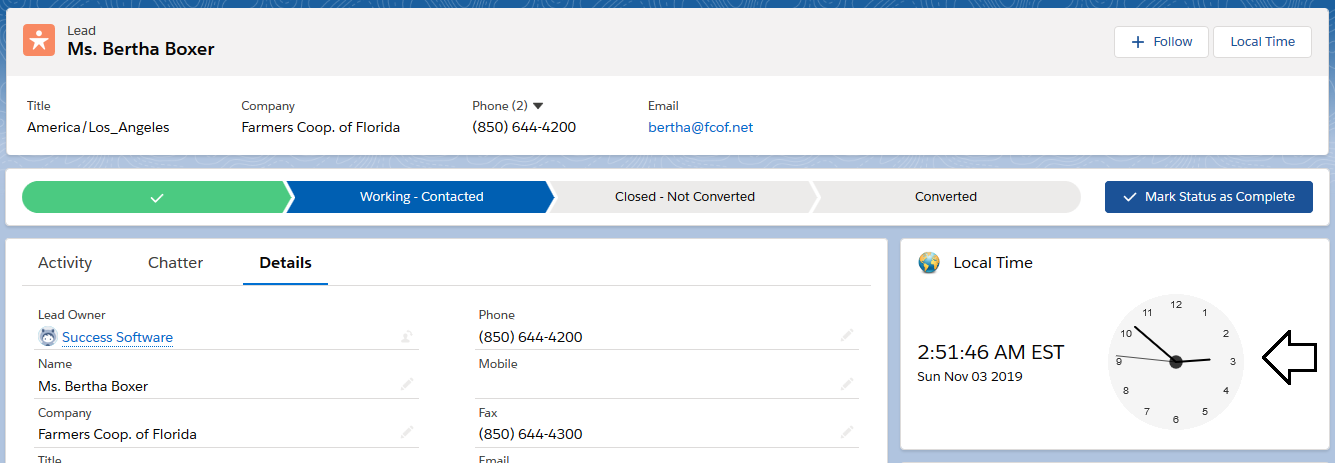Click the Success Software owner avatar icon

tap(48, 337)
